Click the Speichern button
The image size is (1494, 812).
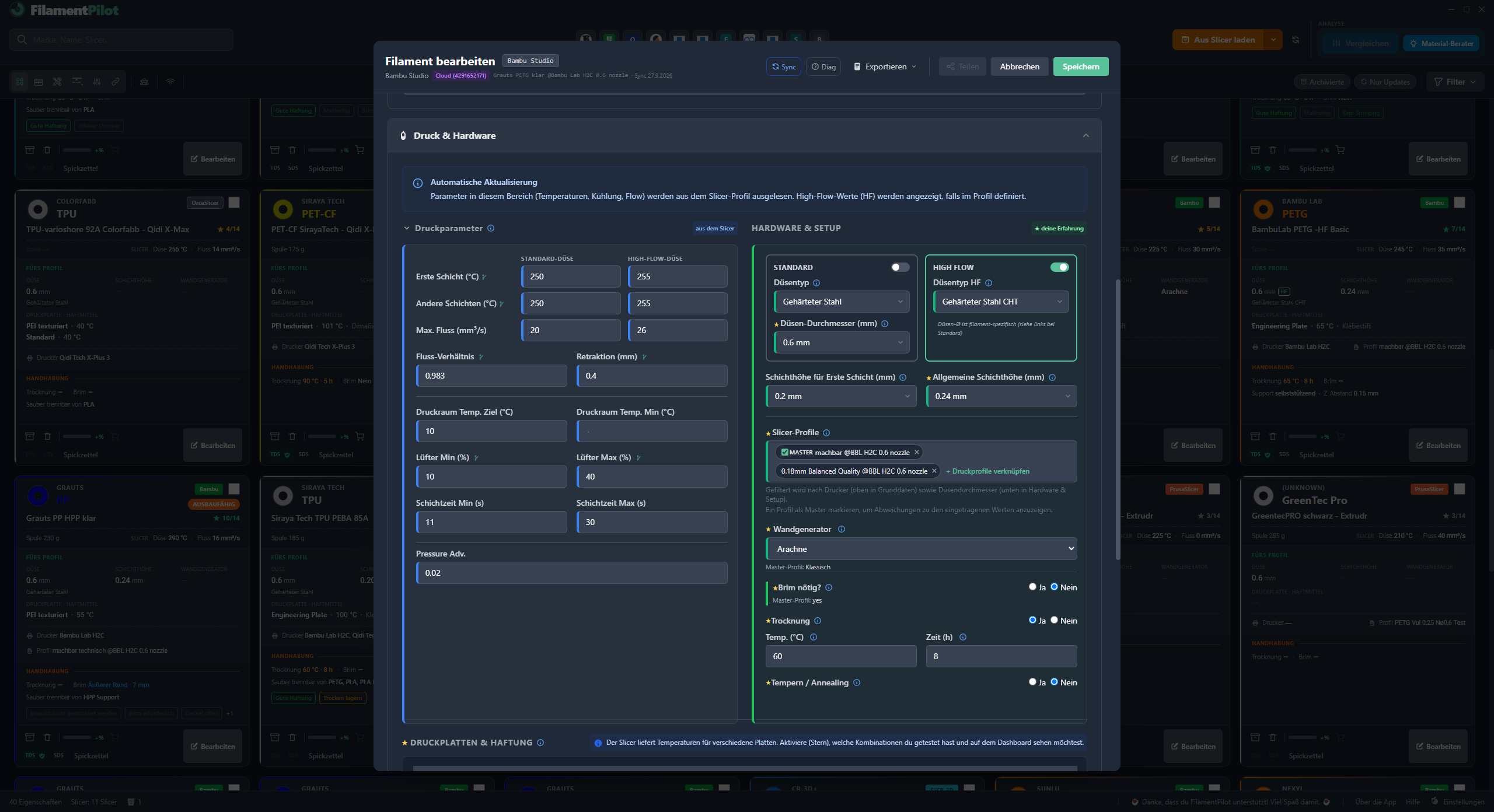[1081, 66]
